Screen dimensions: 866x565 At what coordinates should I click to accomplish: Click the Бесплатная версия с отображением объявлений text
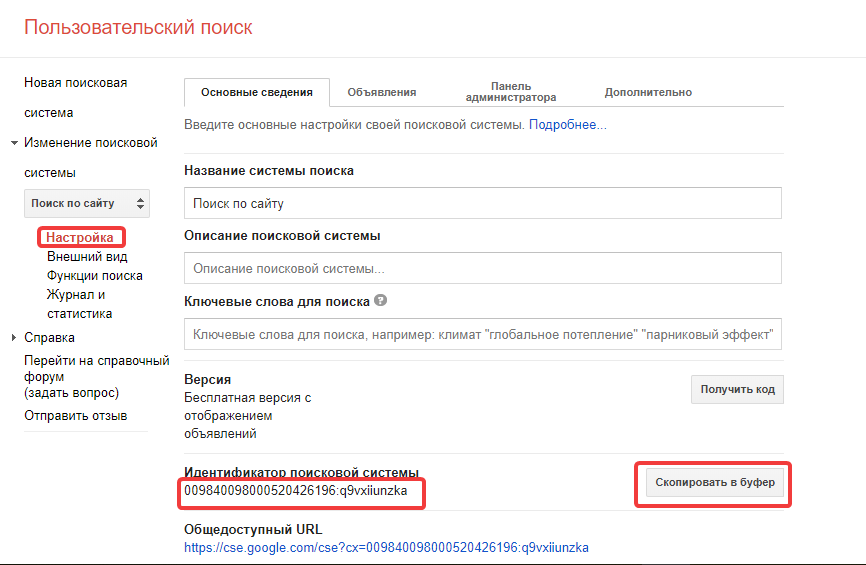tap(247, 415)
